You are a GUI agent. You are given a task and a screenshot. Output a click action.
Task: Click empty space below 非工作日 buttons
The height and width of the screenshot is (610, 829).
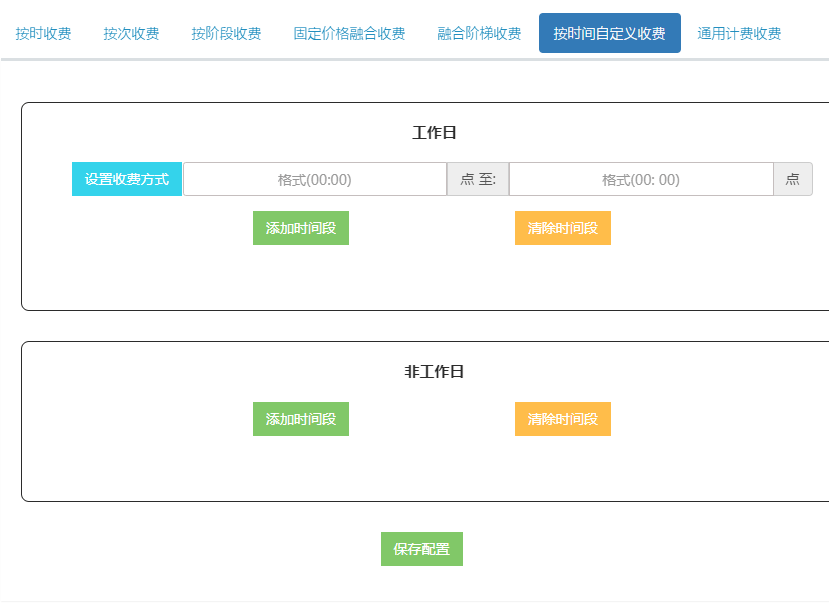click(x=430, y=470)
